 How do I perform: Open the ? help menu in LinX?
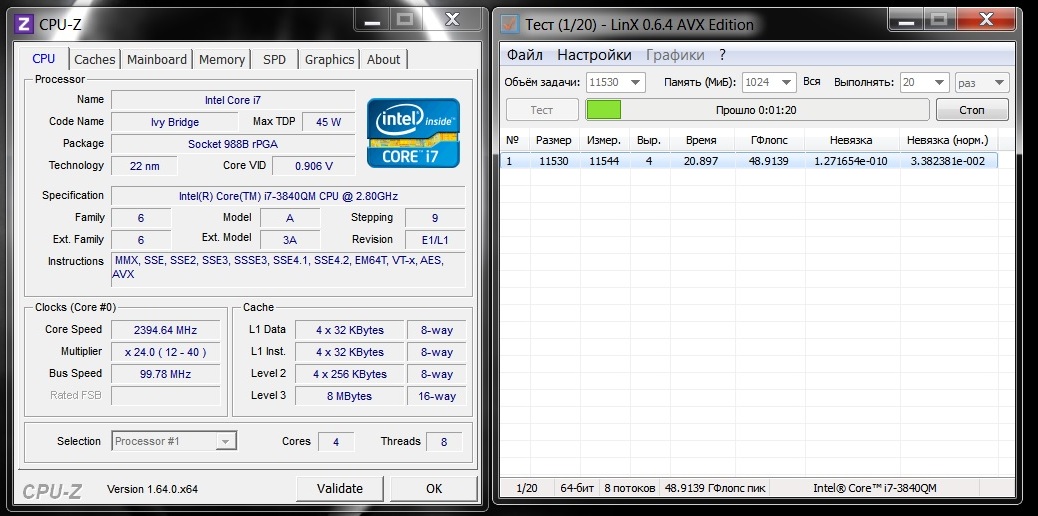722,55
